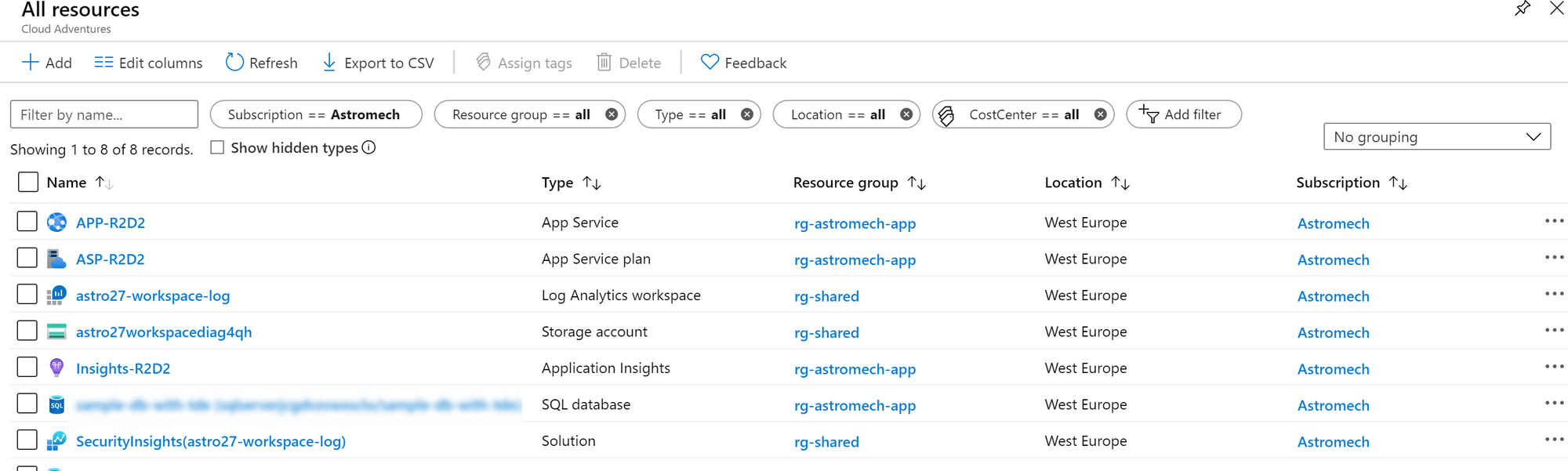The image size is (1568, 471).
Task: Click the astro27workspacediag4qh storage account icon
Action: [x=56, y=332]
